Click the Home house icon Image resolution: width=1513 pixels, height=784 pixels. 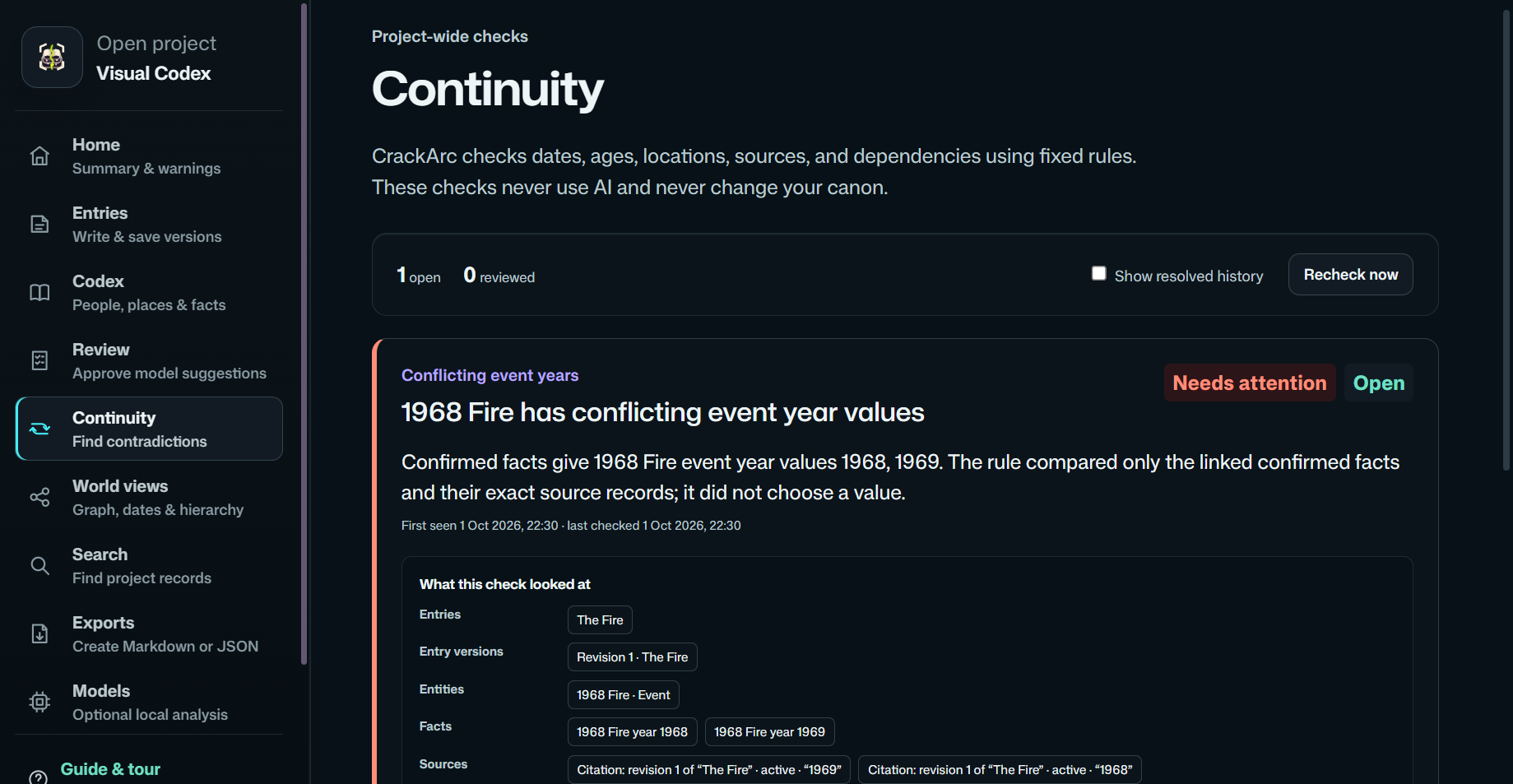point(39,156)
